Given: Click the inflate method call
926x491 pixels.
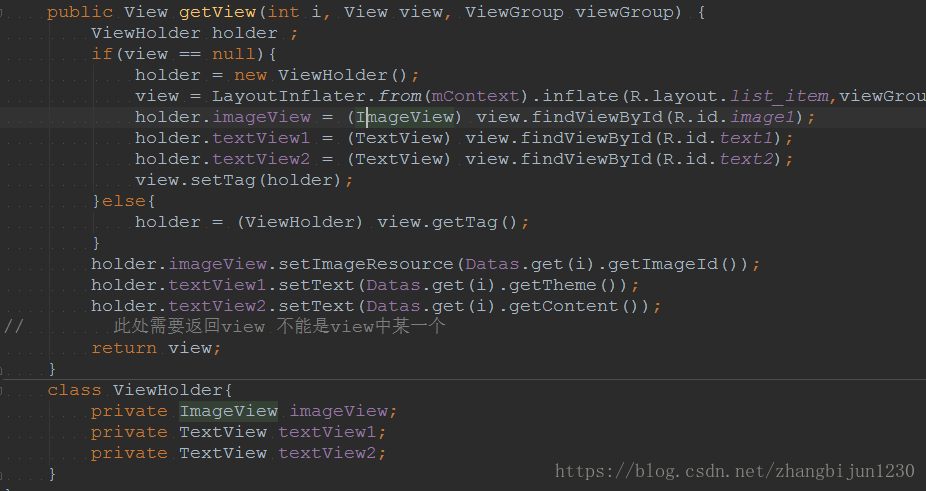Looking at the screenshot, I should 581,96.
